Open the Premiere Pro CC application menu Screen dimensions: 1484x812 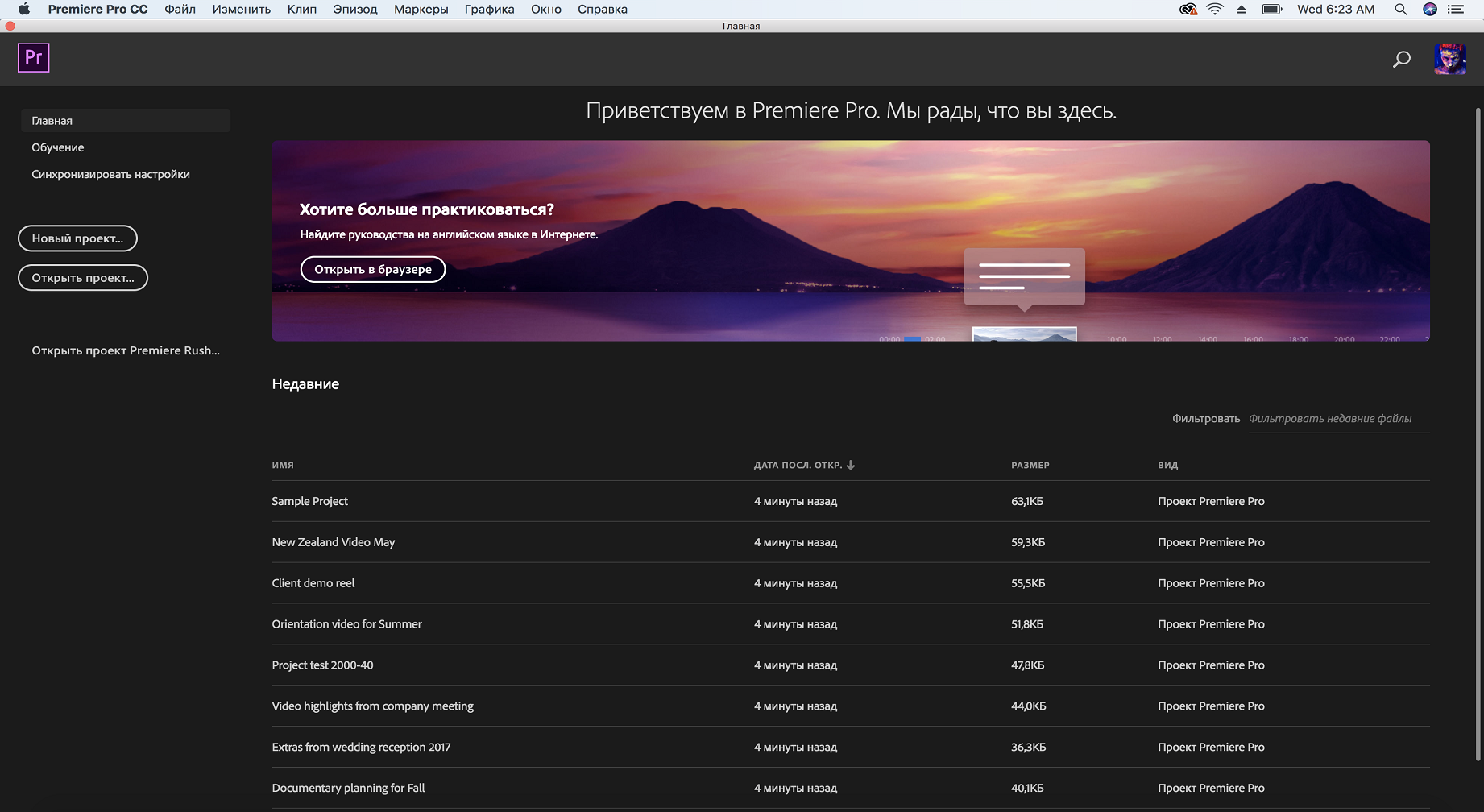pyautogui.click(x=98, y=9)
